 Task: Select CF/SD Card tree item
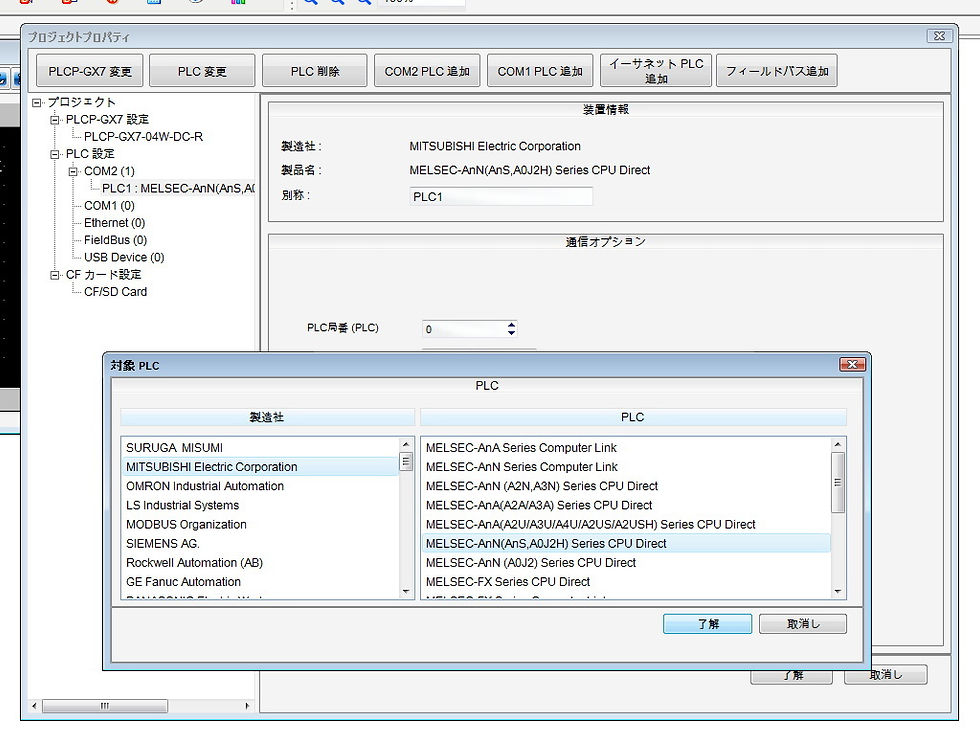pos(116,292)
